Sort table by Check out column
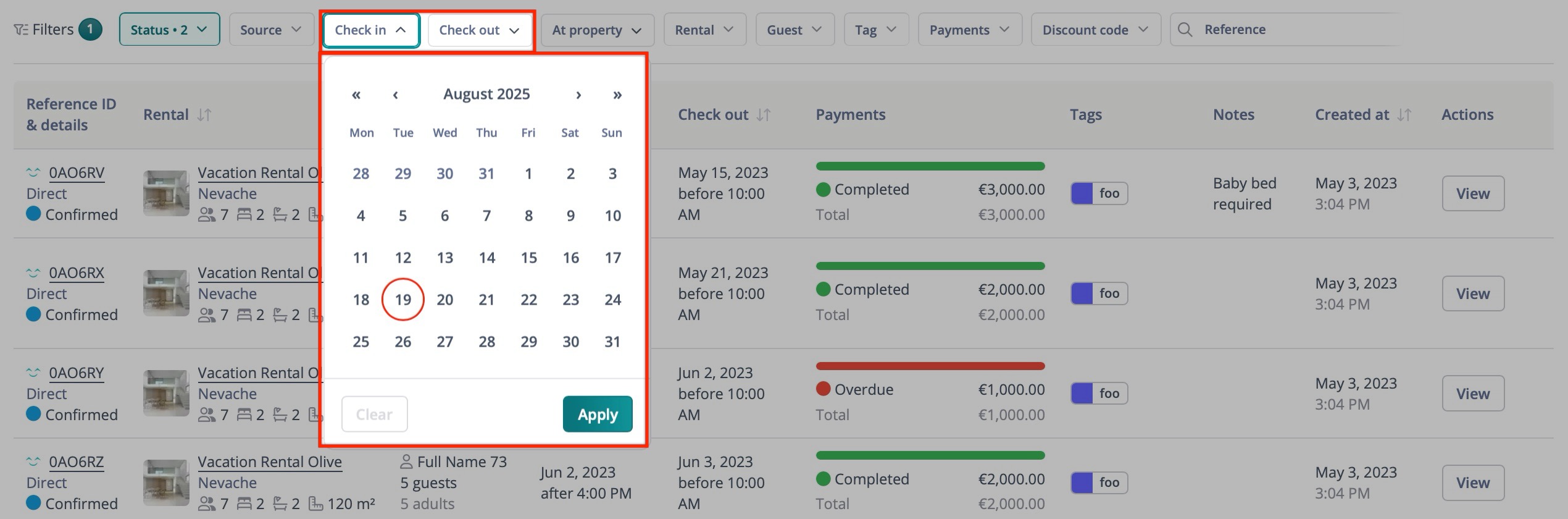This screenshot has width=1568, height=519. (x=764, y=115)
